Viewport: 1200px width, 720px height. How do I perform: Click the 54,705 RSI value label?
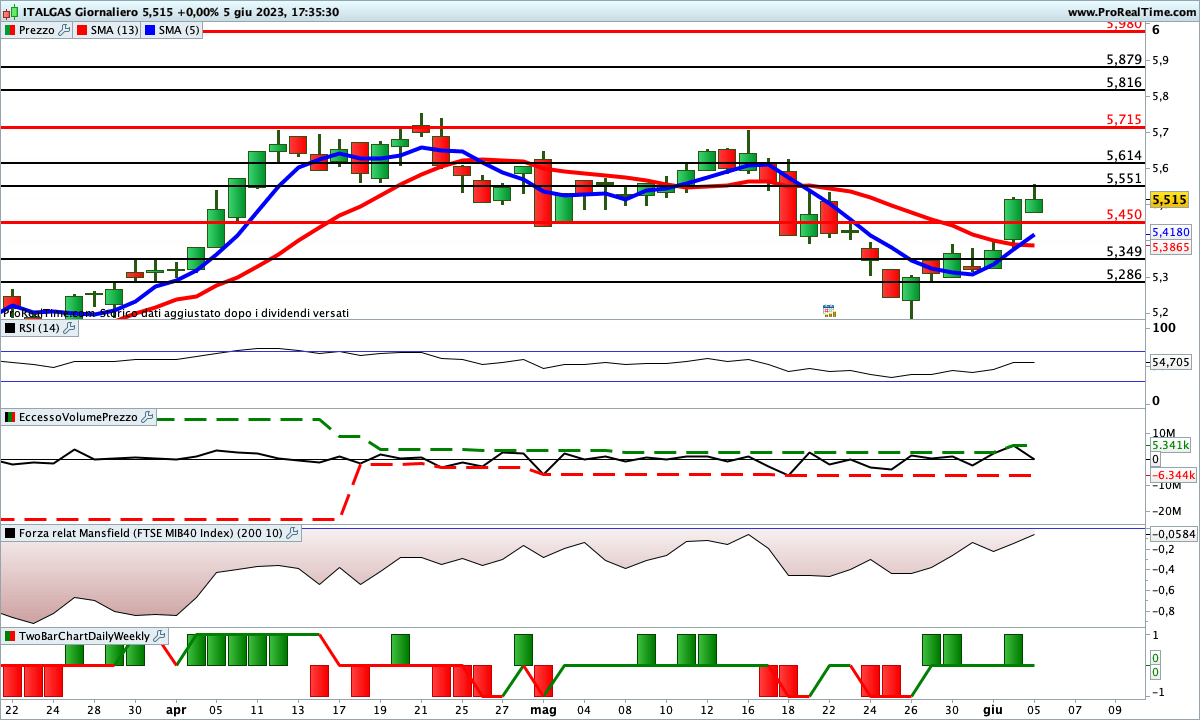pyautogui.click(x=1170, y=362)
